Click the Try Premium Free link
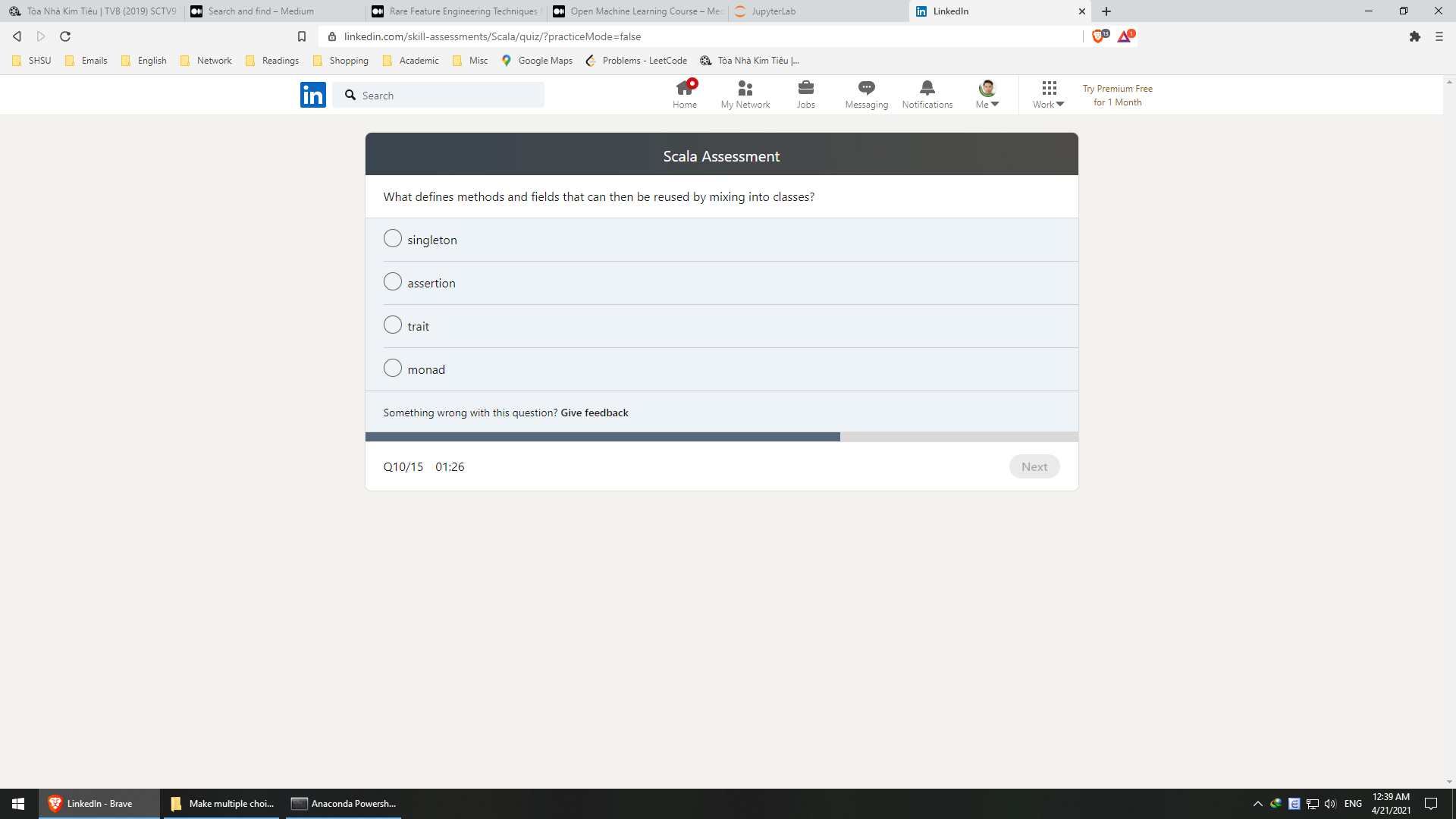Image resolution: width=1456 pixels, height=819 pixels. (1117, 95)
